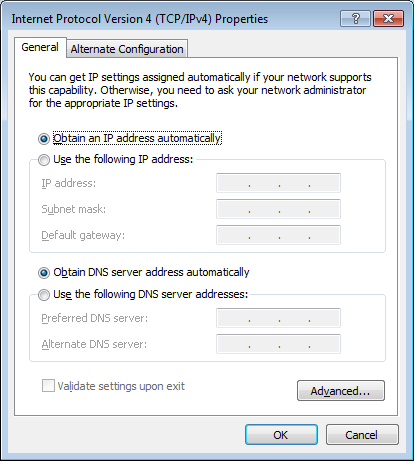418x461 pixels.
Task: Dismiss dialog with Cancel button
Action: tap(362, 435)
